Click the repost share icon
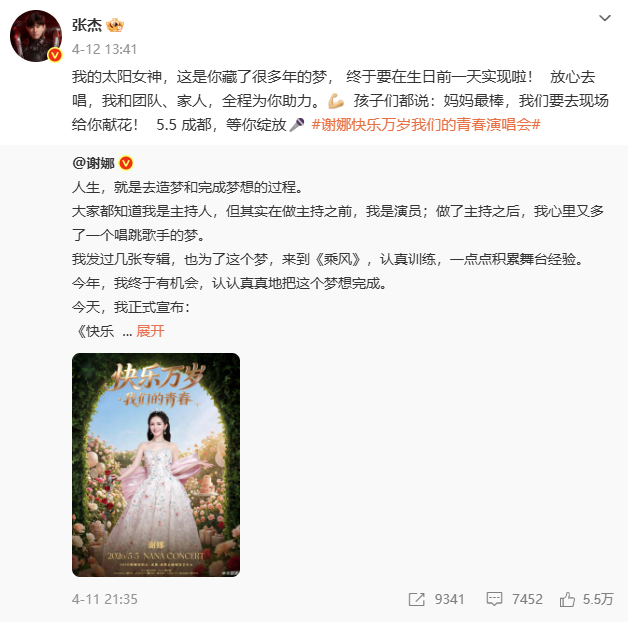Screen dimensions: 628x622 [x=417, y=599]
